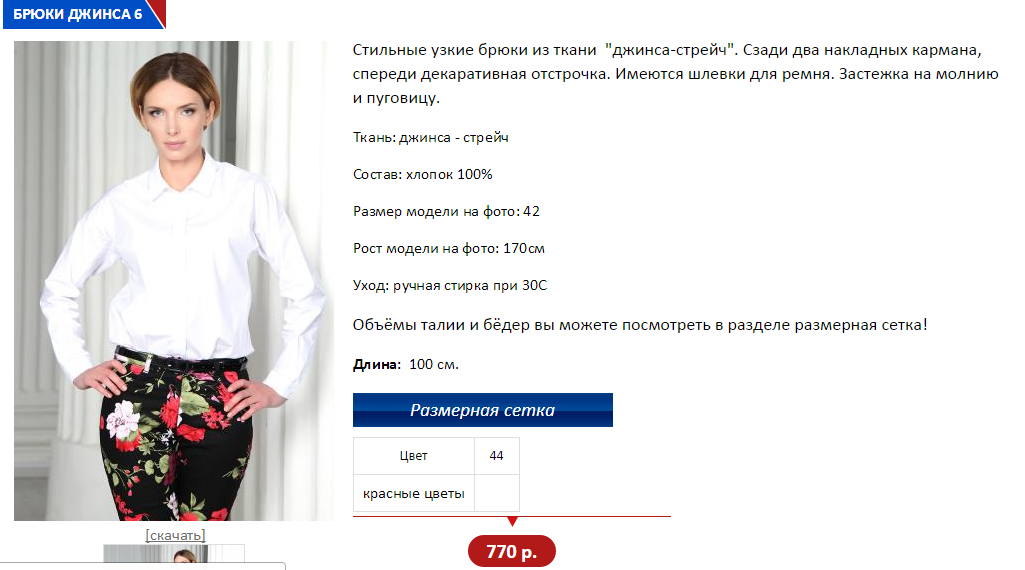
Task: Click the product description paragraph text
Action: pyautogui.click(x=675, y=74)
